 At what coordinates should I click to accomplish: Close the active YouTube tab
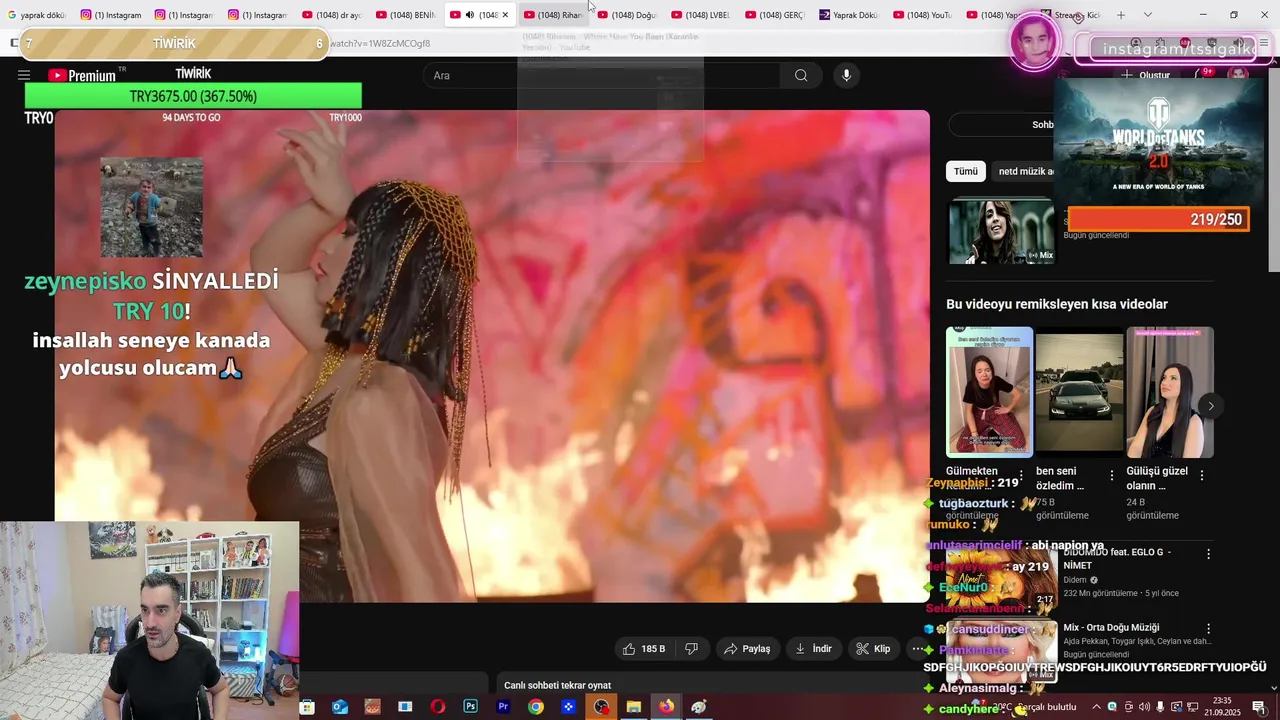tap(505, 15)
